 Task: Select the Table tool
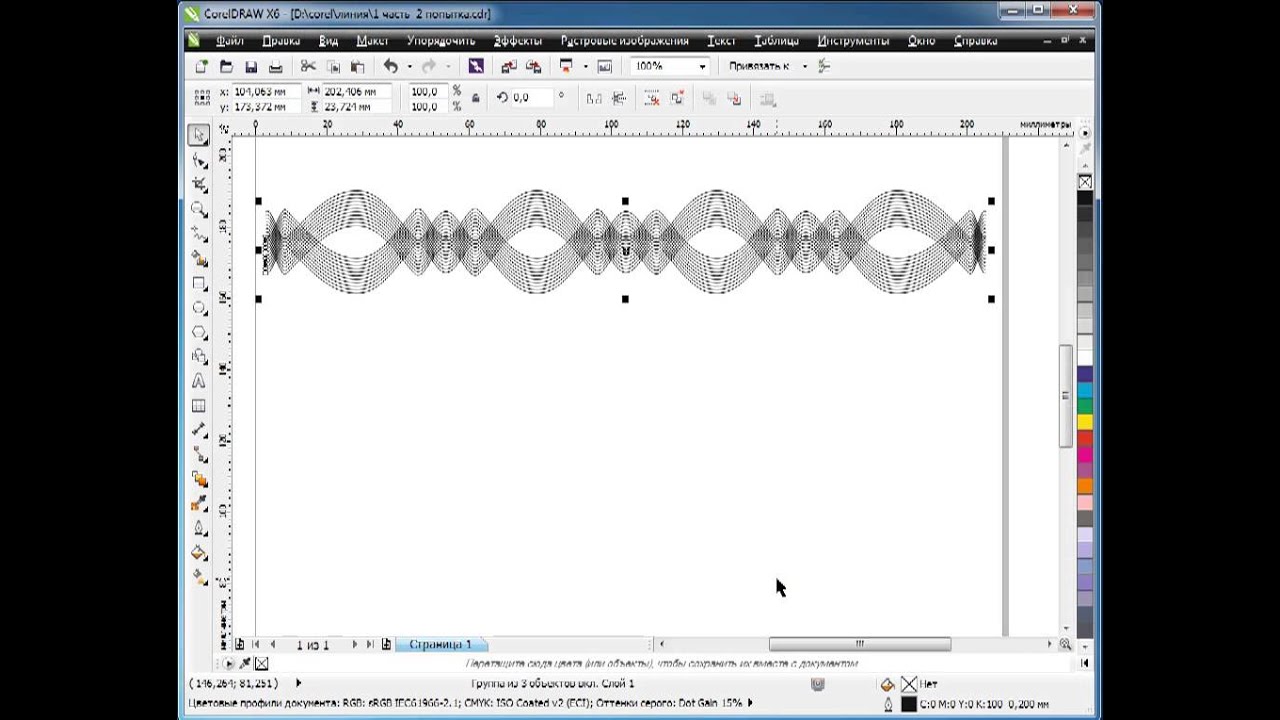(199, 406)
